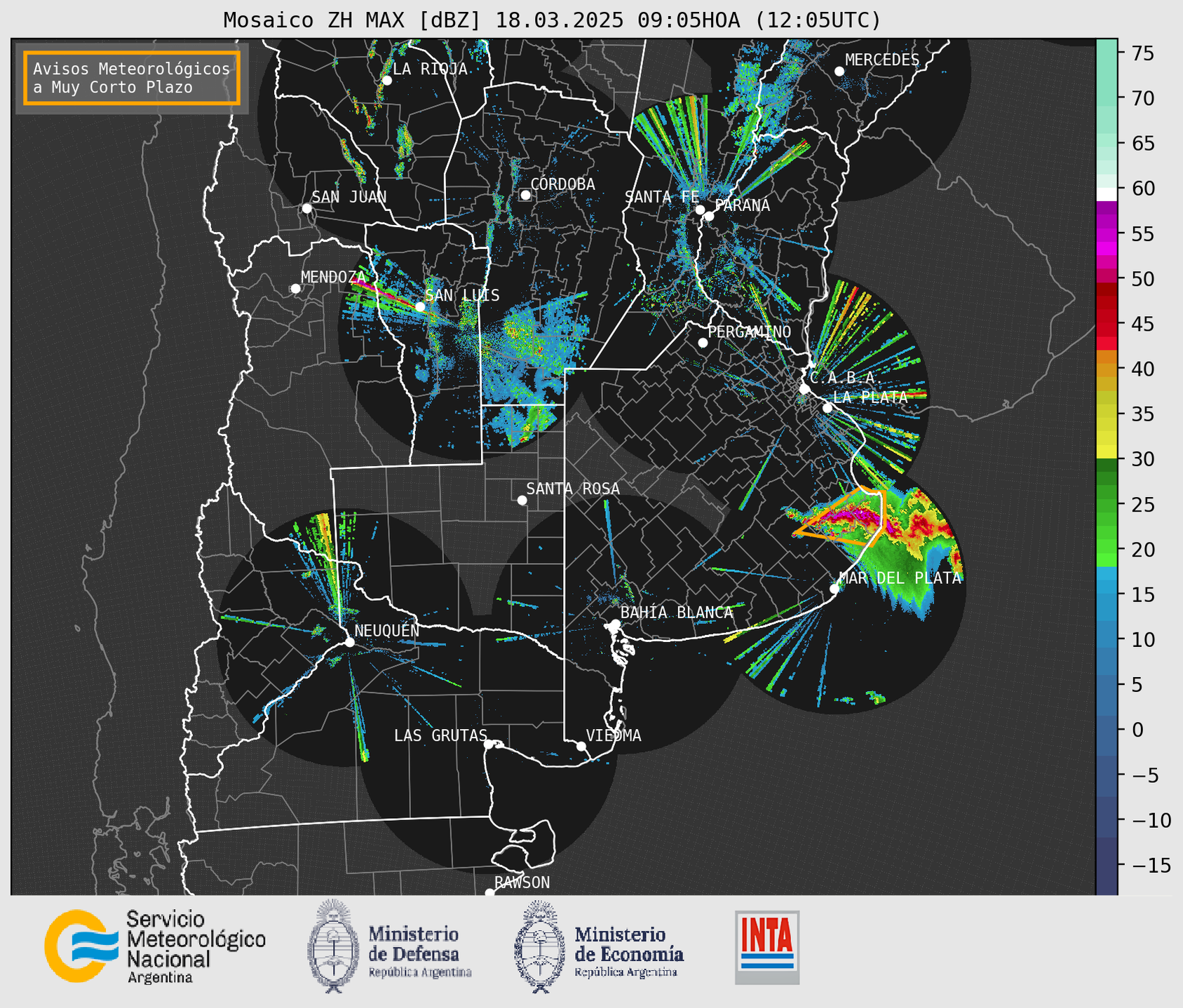Image resolution: width=1183 pixels, height=1008 pixels.
Task: Click the 40 dBZ orange color band
Action: [1107, 369]
